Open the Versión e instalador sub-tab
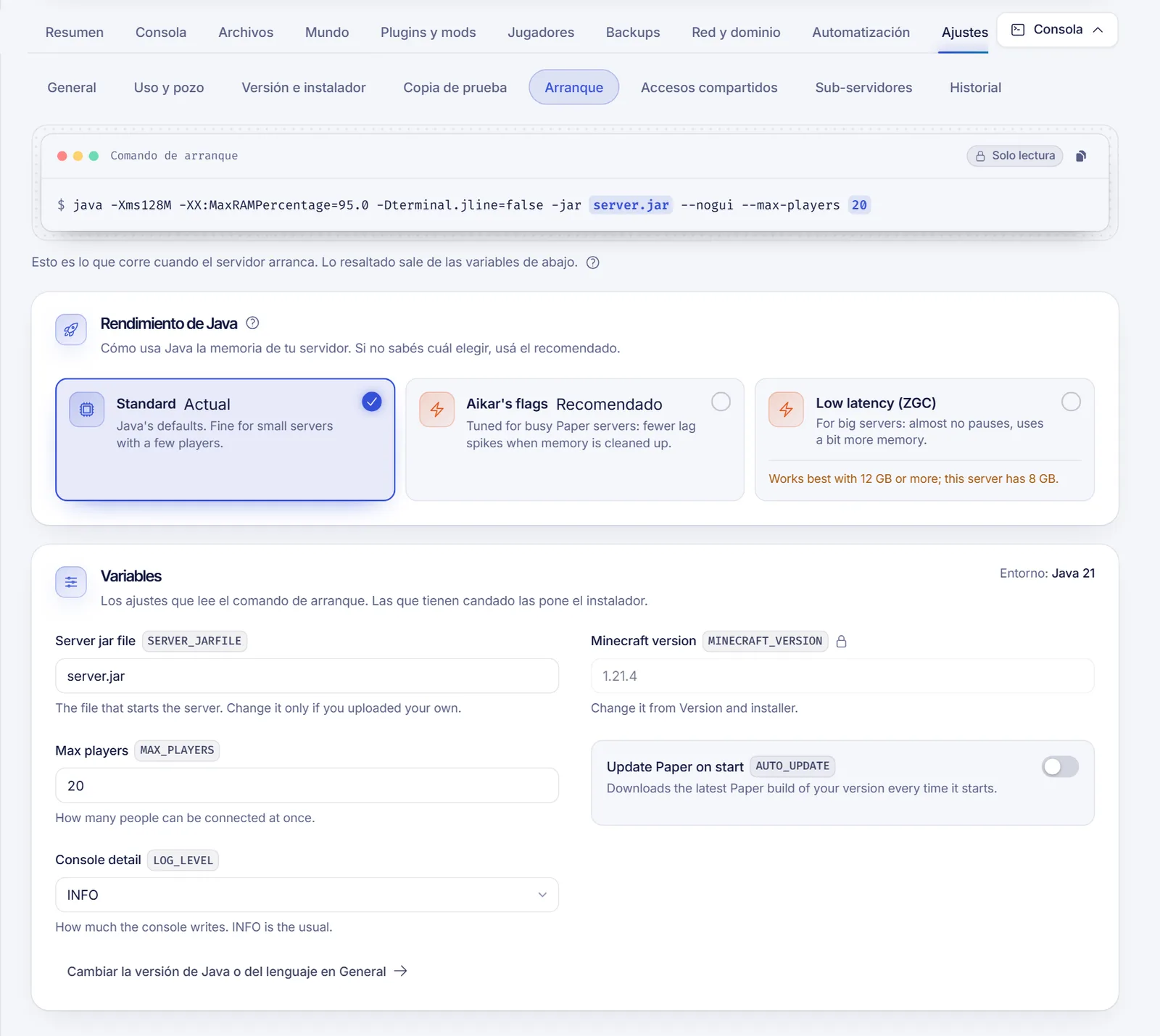Screen dimensions: 1160x1036 click(304, 88)
